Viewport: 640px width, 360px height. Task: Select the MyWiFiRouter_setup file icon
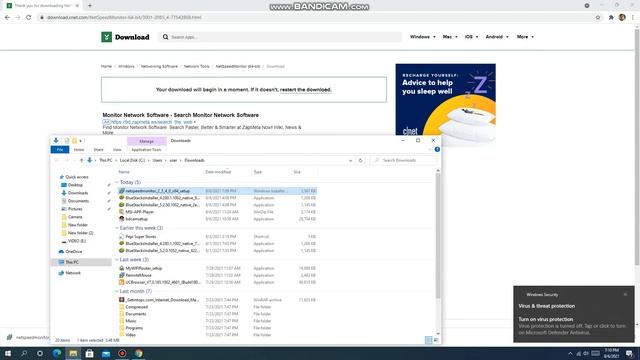pos(122,268)
